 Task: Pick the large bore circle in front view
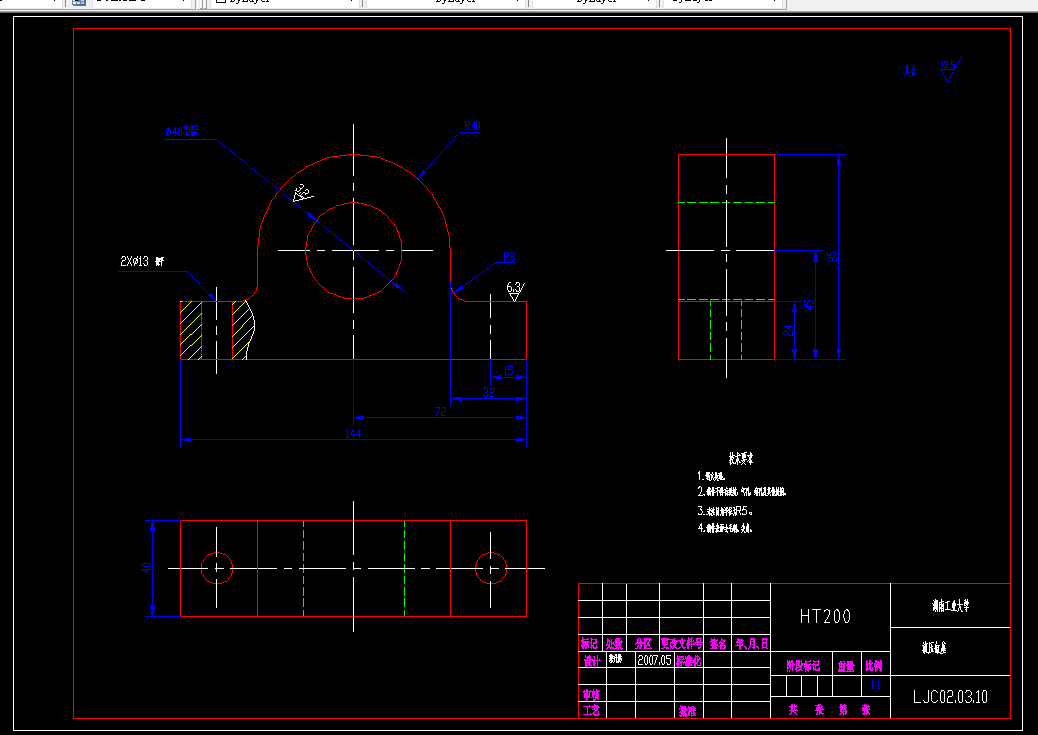coord(354,250)
